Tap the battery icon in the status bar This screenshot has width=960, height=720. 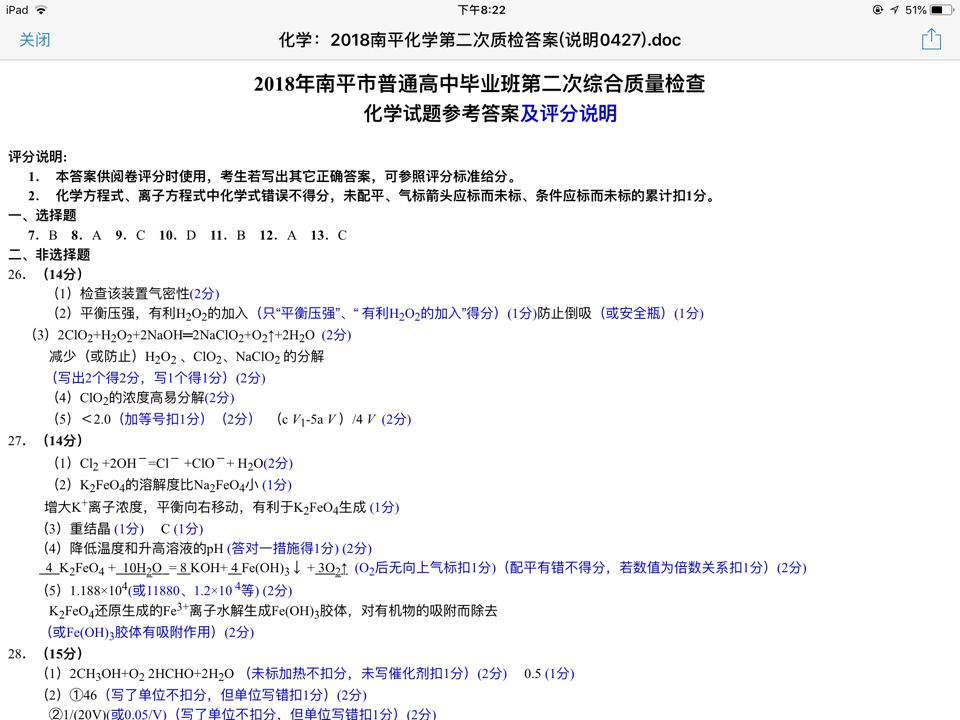click(x=940, y=9)
